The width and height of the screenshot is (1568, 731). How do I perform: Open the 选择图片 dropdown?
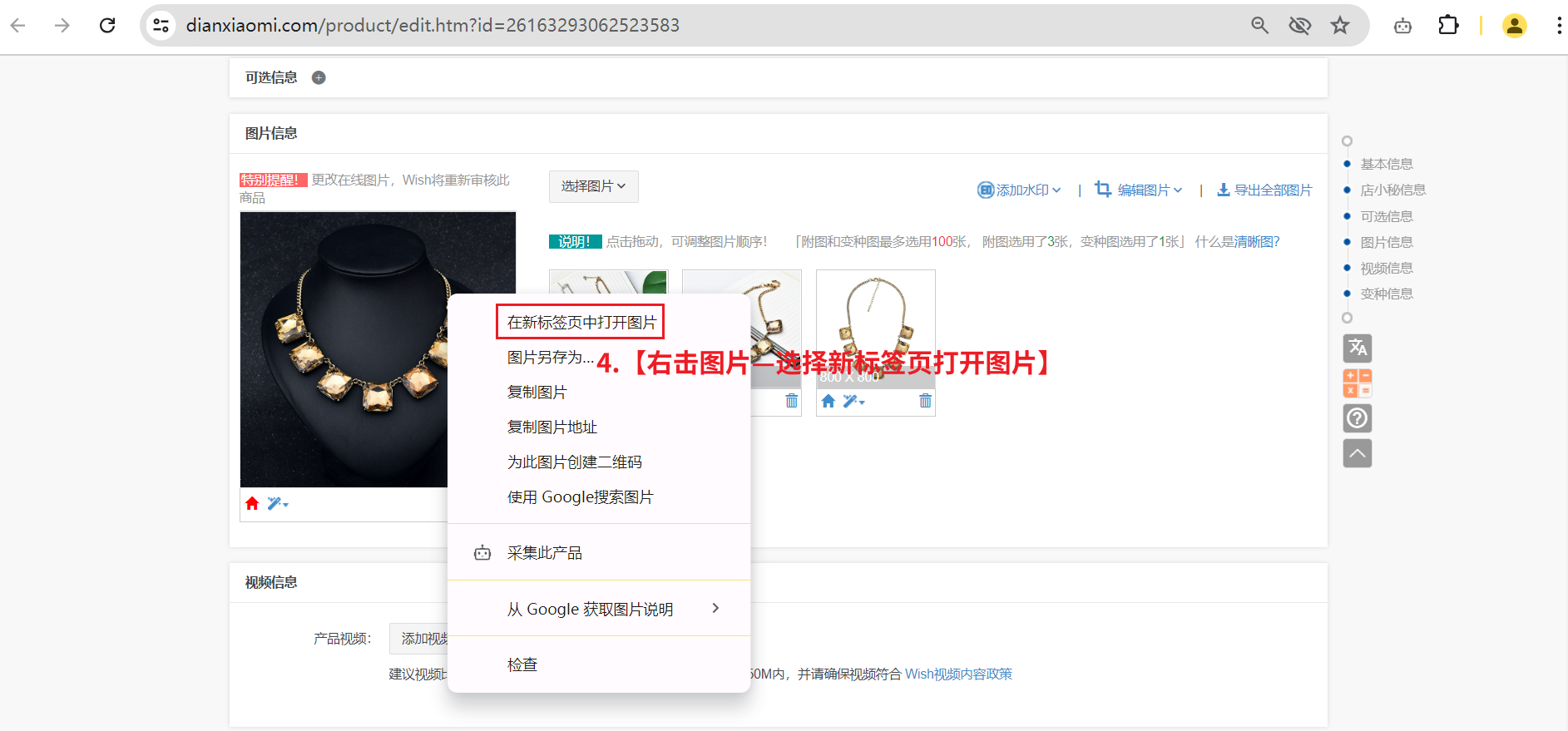point(593,186)
